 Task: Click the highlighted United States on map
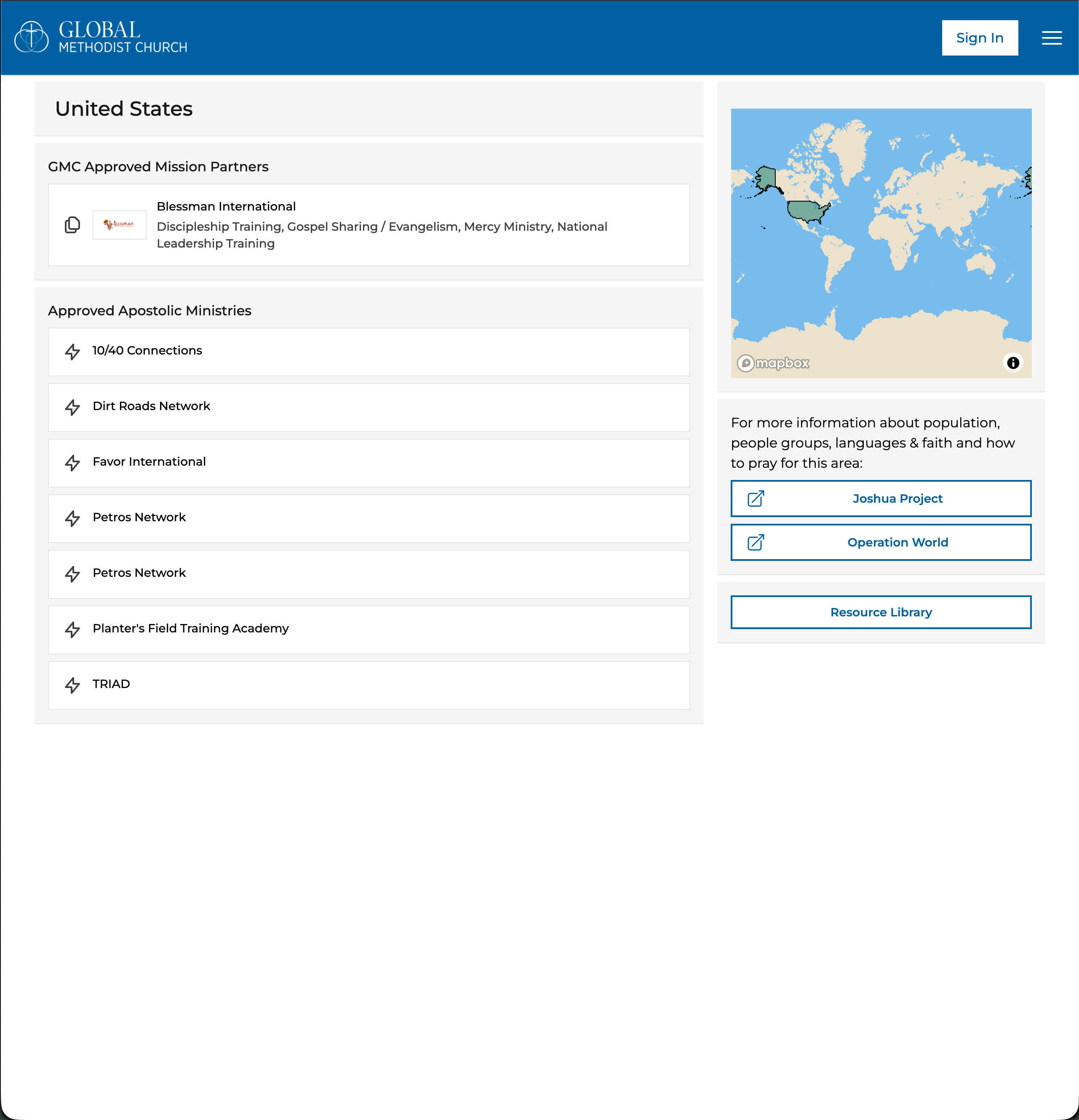click(x=807, y=211)
